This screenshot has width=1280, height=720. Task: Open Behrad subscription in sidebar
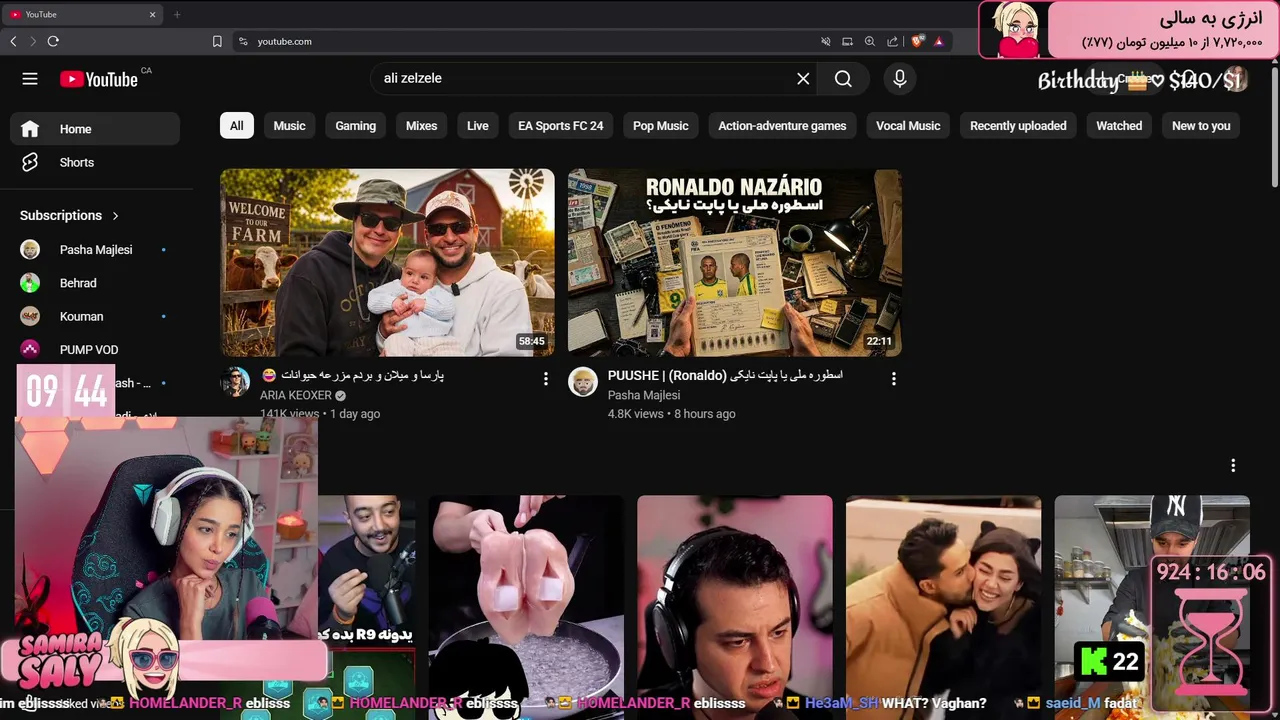(x=95, y=283)
